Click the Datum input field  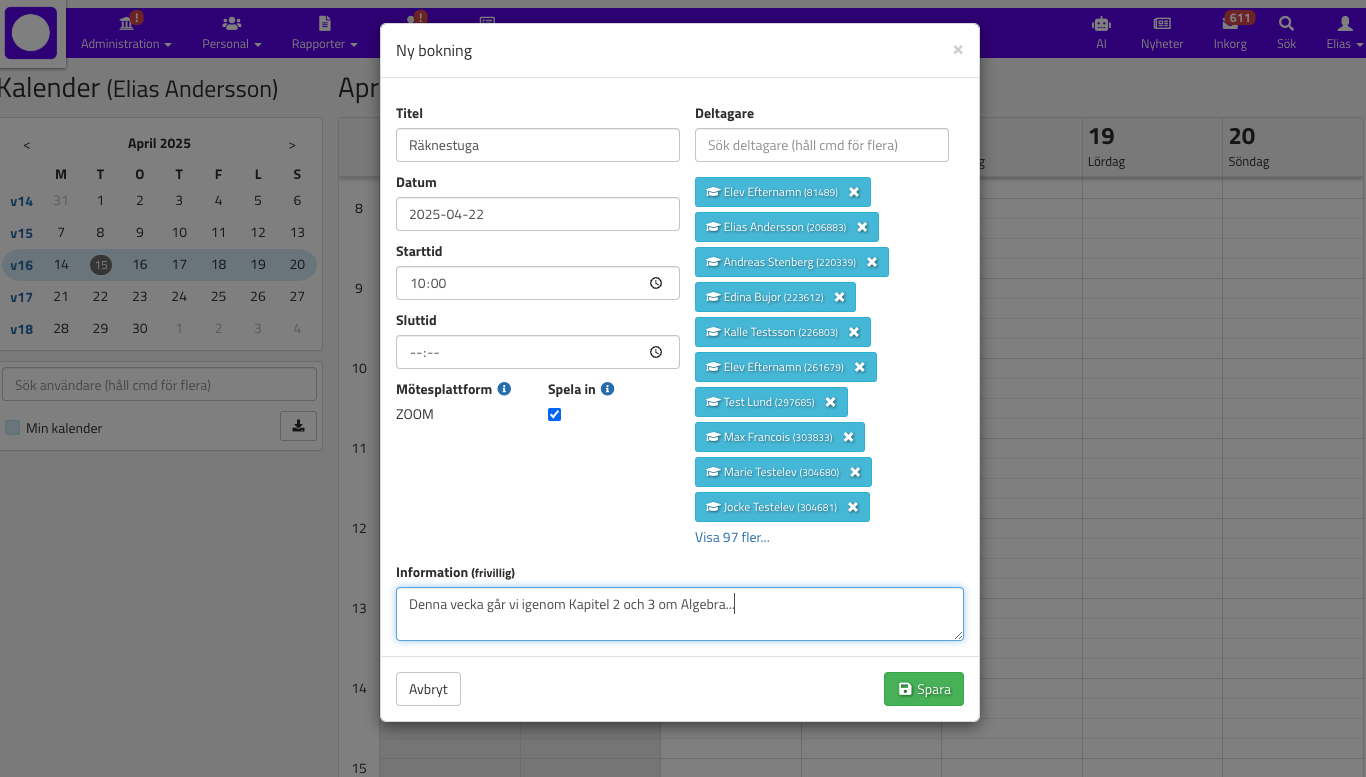point(538,214)
